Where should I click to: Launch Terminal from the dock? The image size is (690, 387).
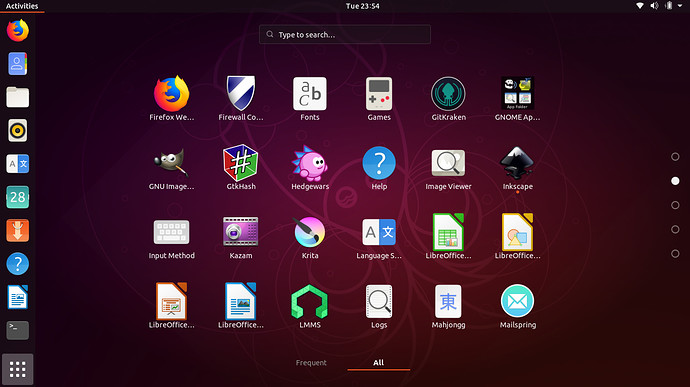point(18,330)
